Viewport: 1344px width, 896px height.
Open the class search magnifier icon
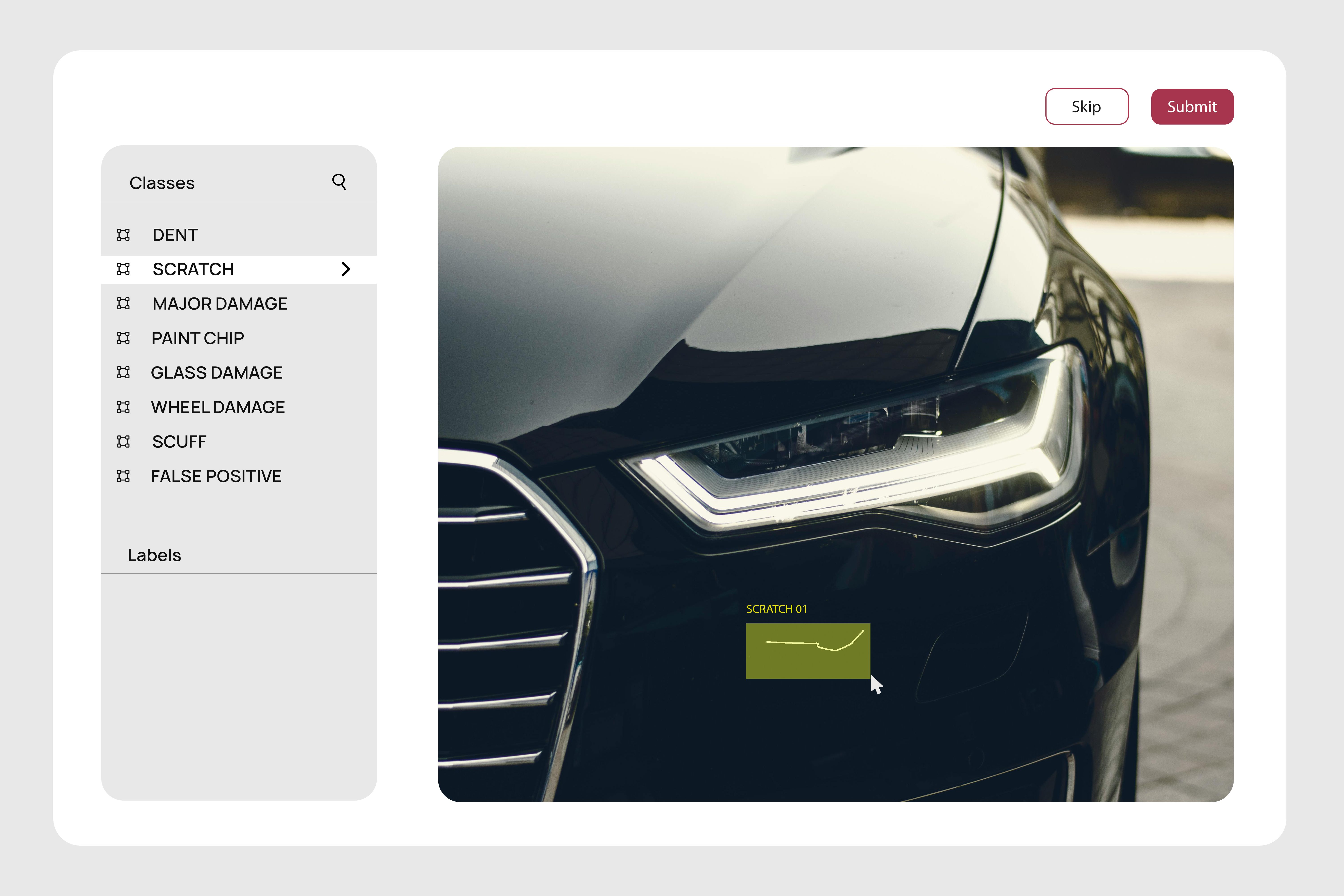(339, 182)
